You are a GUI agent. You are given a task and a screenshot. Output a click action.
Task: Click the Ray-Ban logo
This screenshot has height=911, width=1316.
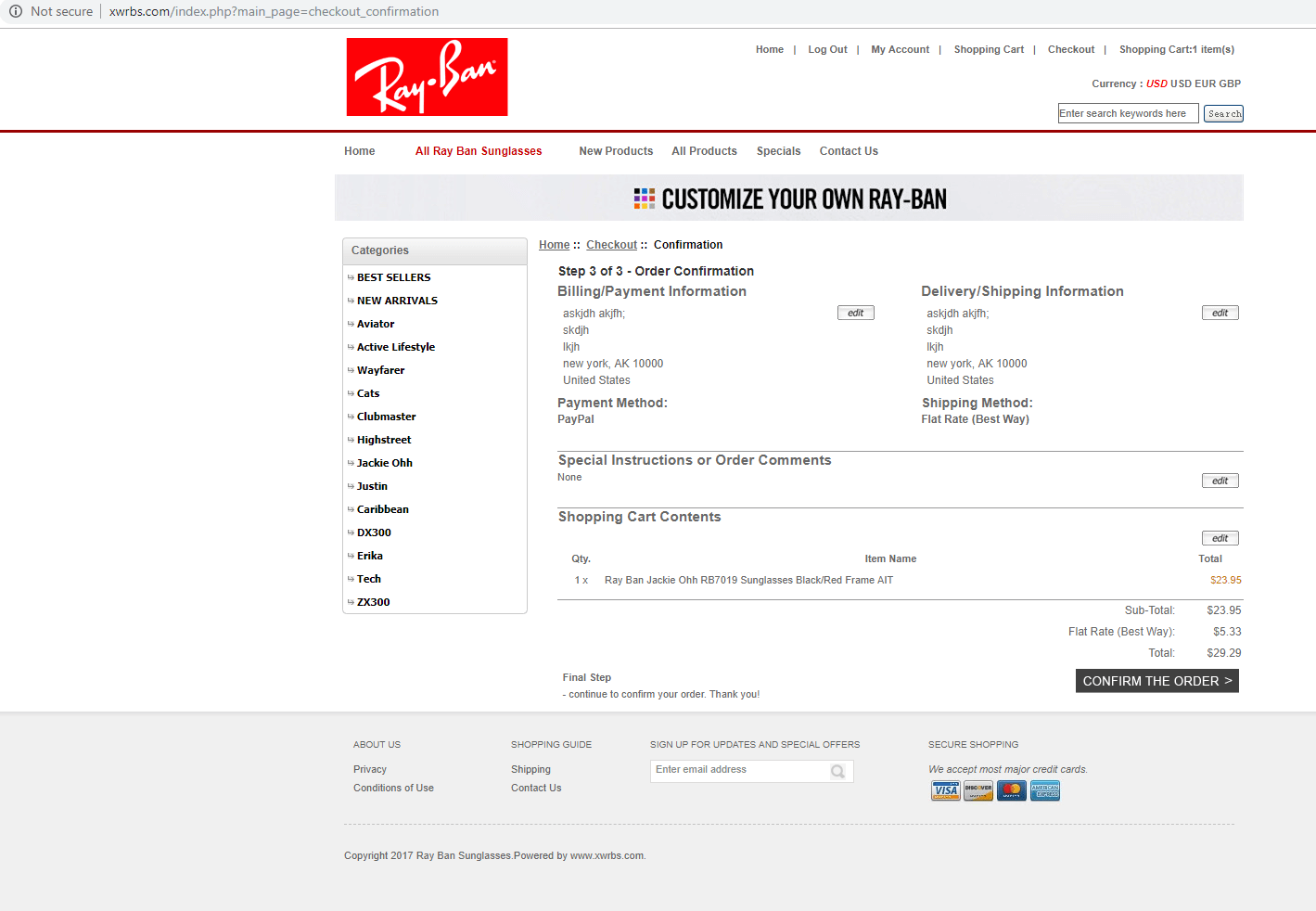coord(427,77)
